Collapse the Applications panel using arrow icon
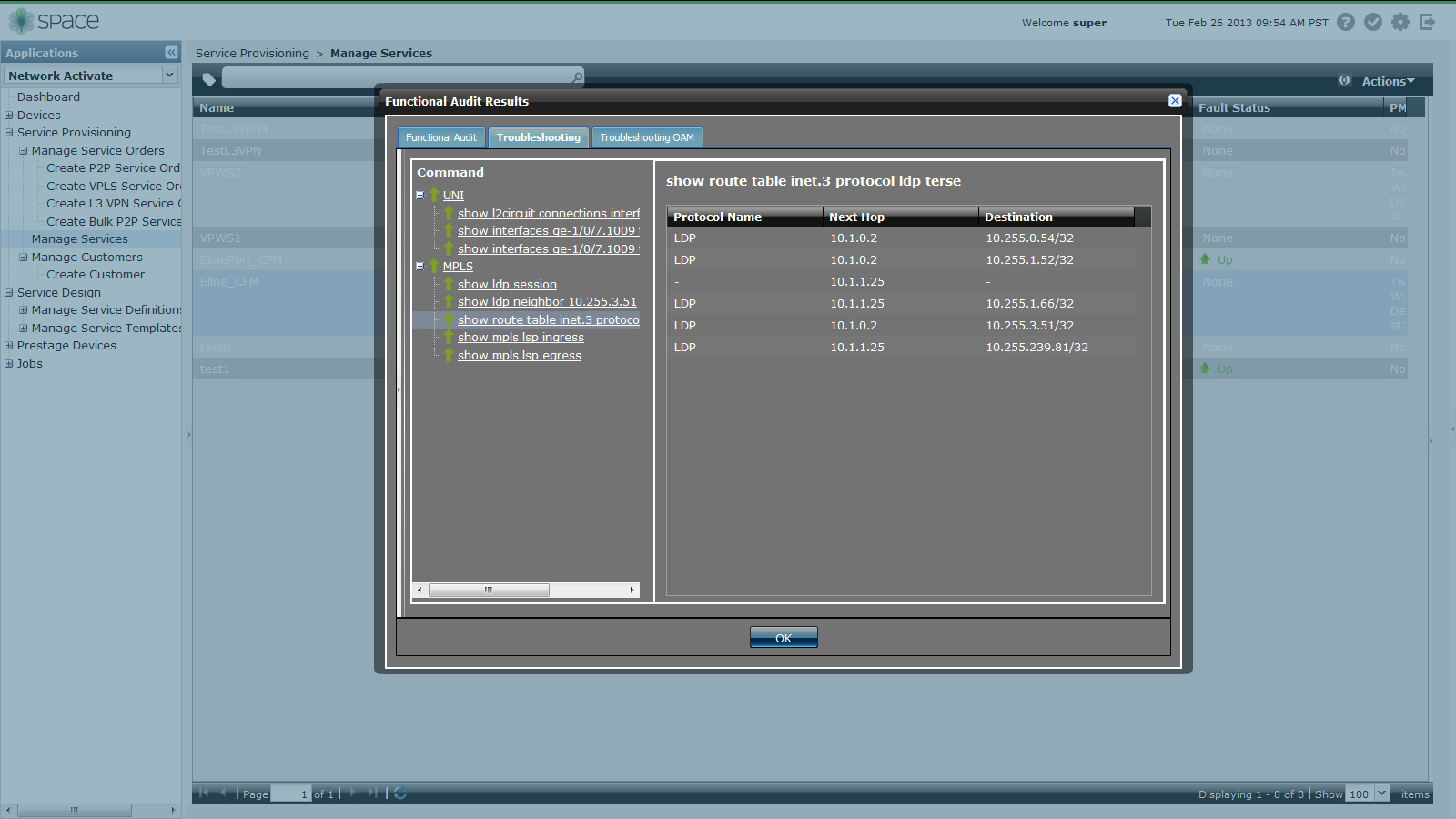Screen dimensions: 1456x819 171,53
